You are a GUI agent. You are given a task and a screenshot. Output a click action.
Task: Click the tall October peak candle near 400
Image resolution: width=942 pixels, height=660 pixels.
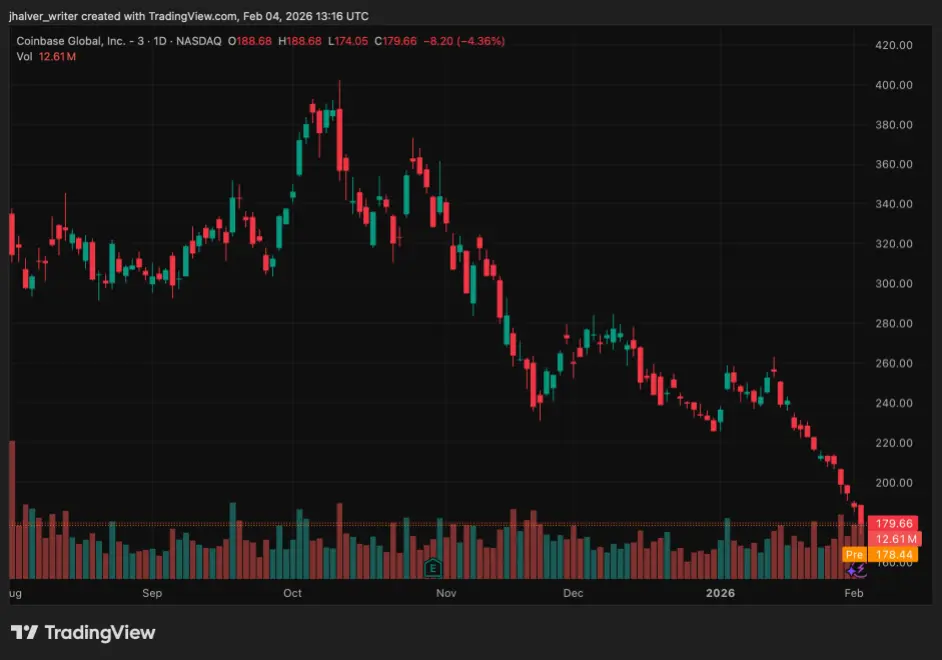(x=339, y=139)
